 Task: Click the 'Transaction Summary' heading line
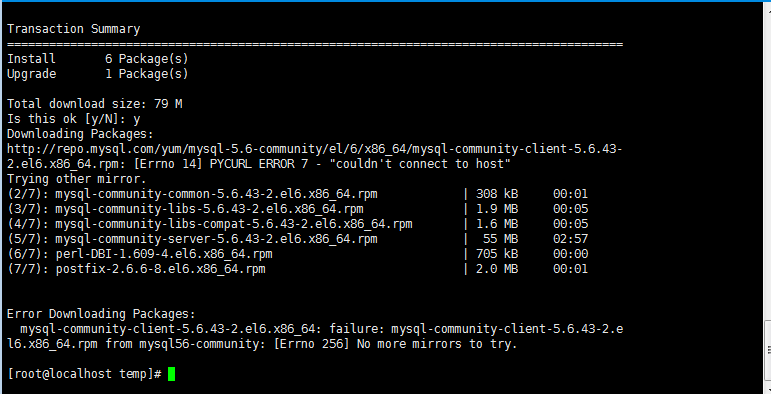tap(73, 29)
